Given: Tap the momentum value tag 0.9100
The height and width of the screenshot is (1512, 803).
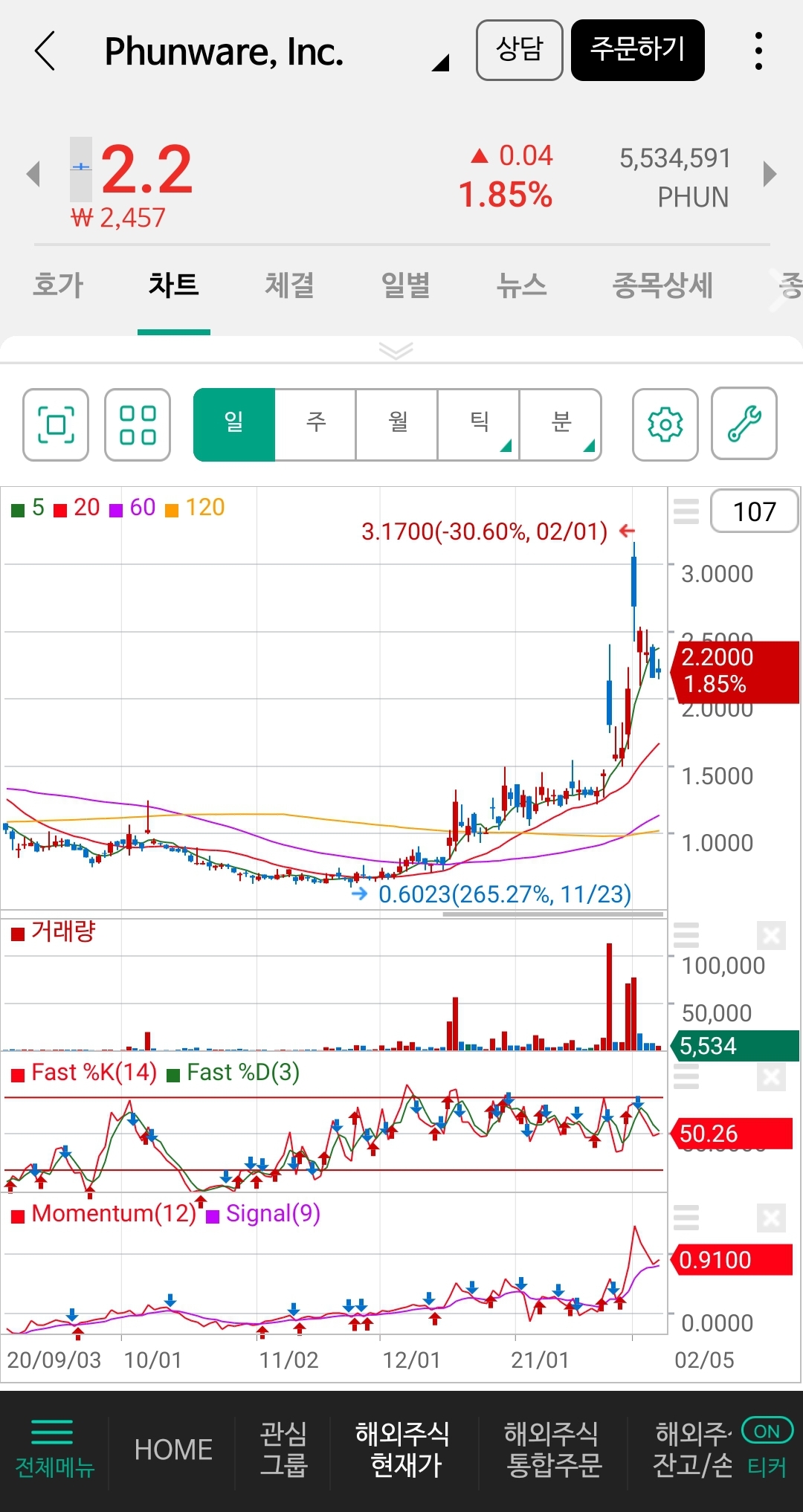Looking at the screenshot, I should 732,1260.
